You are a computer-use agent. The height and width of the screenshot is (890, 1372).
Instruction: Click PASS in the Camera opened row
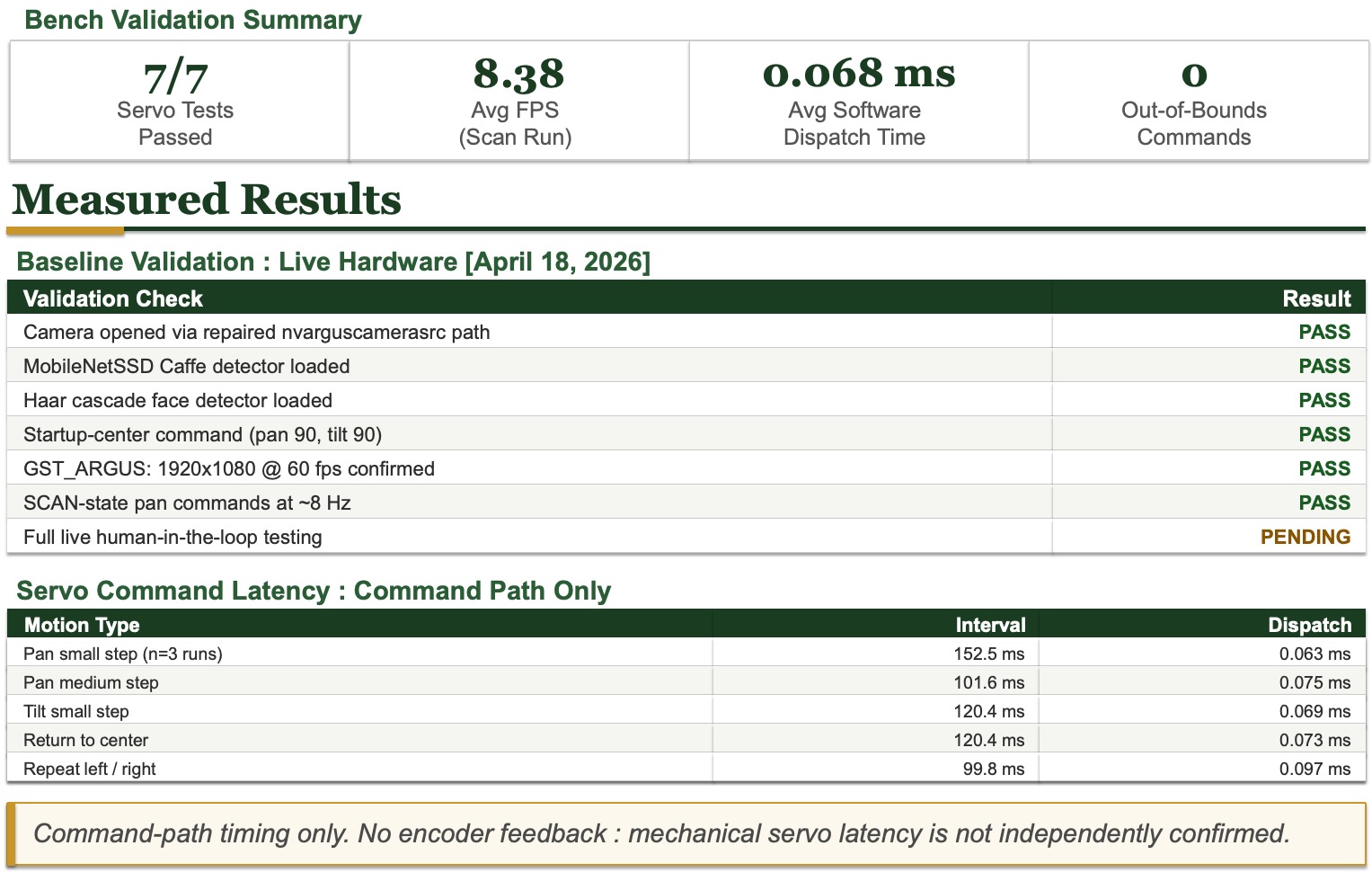point(1324,332)
